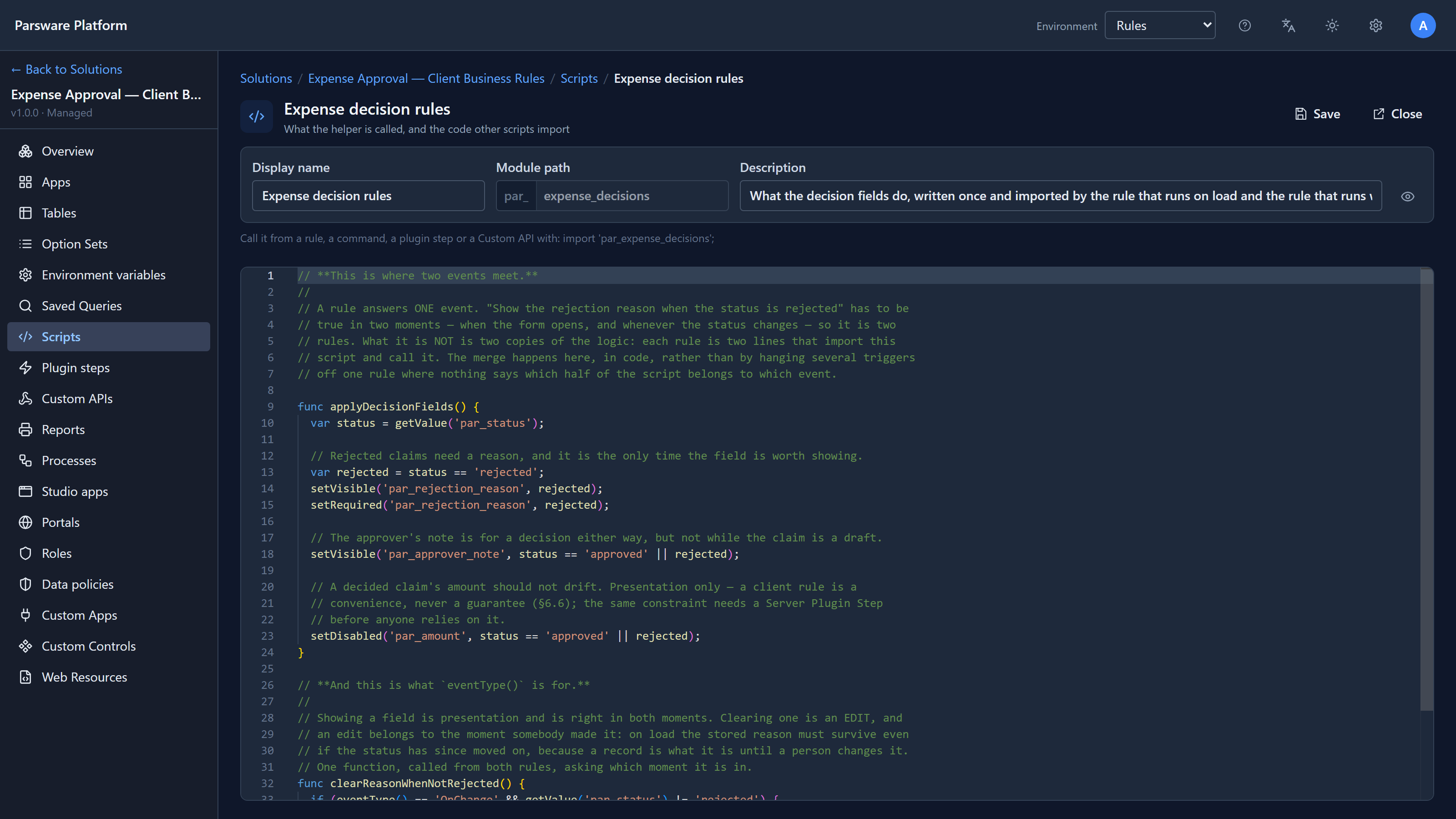Viewport: 1456px width, 819px height.
Task: Click the Studio apps window icon
Action: (25, 491)
